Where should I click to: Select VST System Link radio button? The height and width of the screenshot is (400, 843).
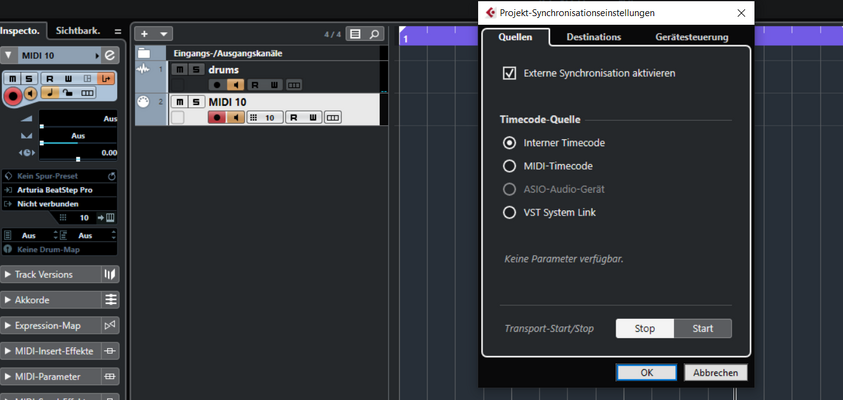(509, 212)
